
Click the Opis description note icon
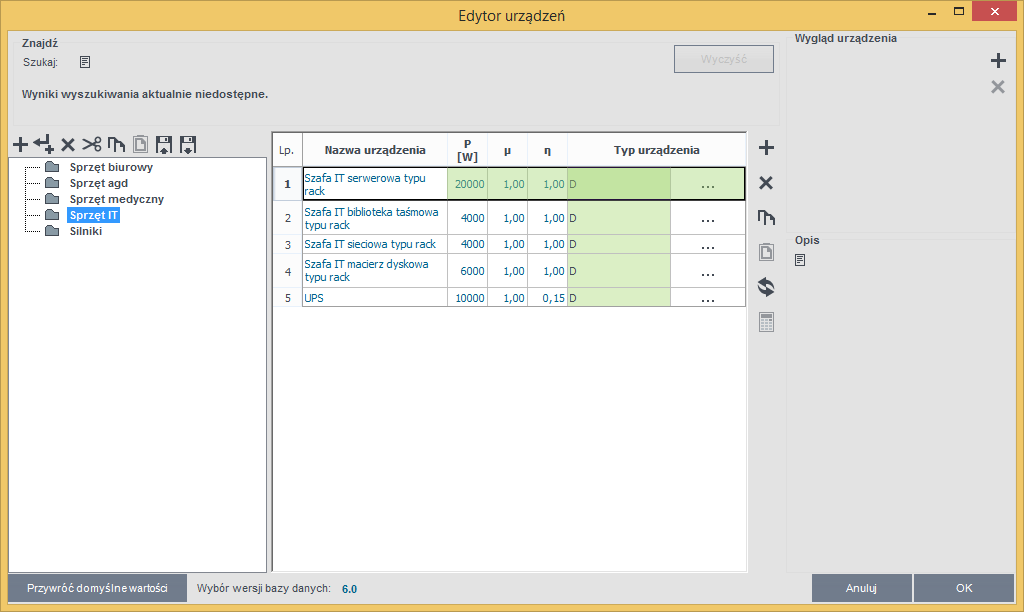[800, 260]
